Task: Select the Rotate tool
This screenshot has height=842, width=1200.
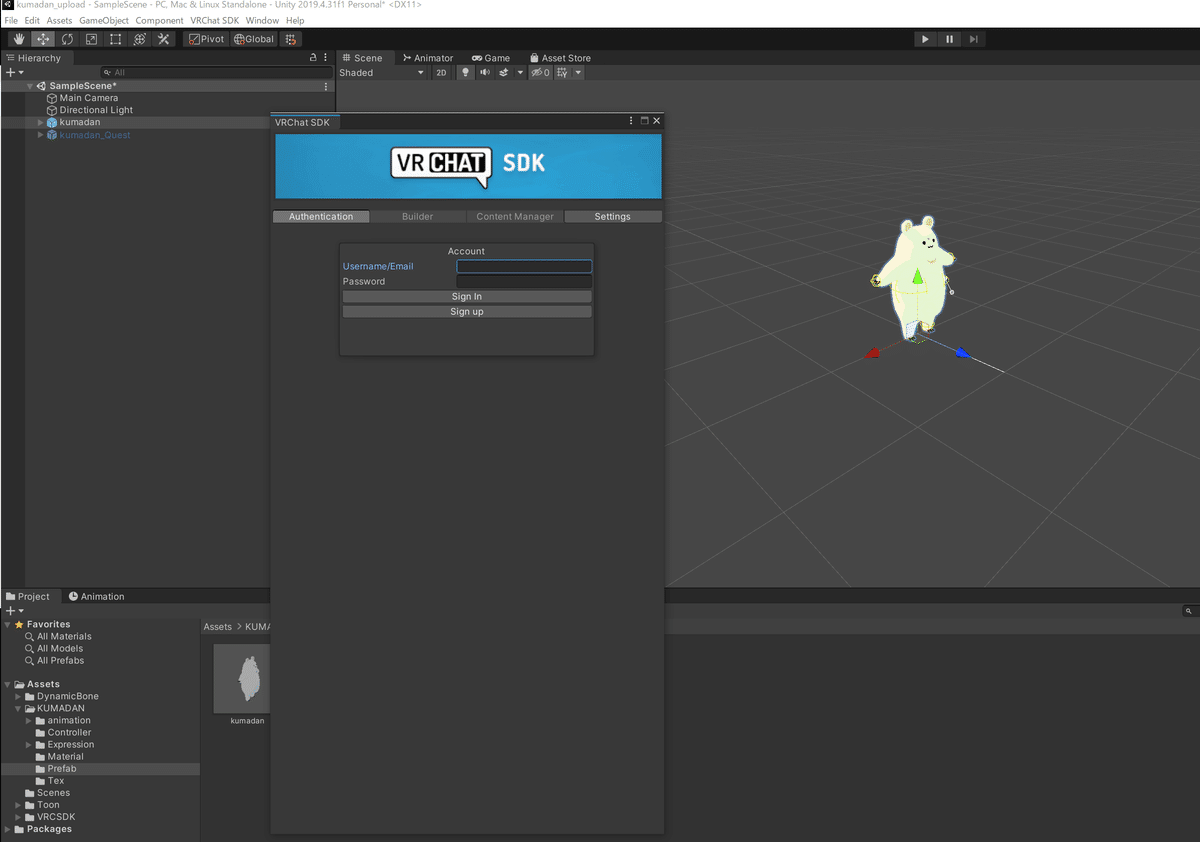Action: click(x=67, y=39)
